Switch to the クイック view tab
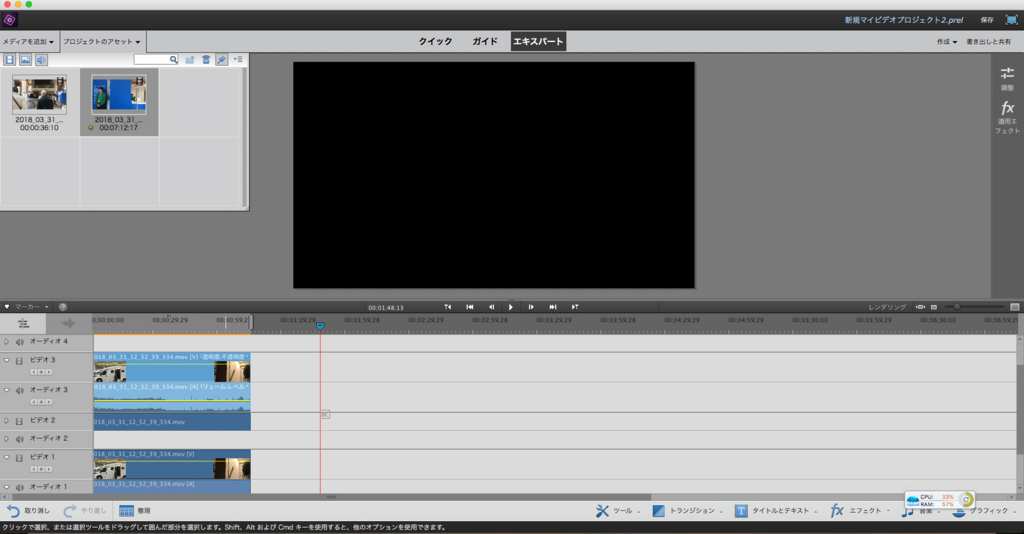Image resolution: width=1024 pixels, height=534 pixels. click(x=435, y=41)
